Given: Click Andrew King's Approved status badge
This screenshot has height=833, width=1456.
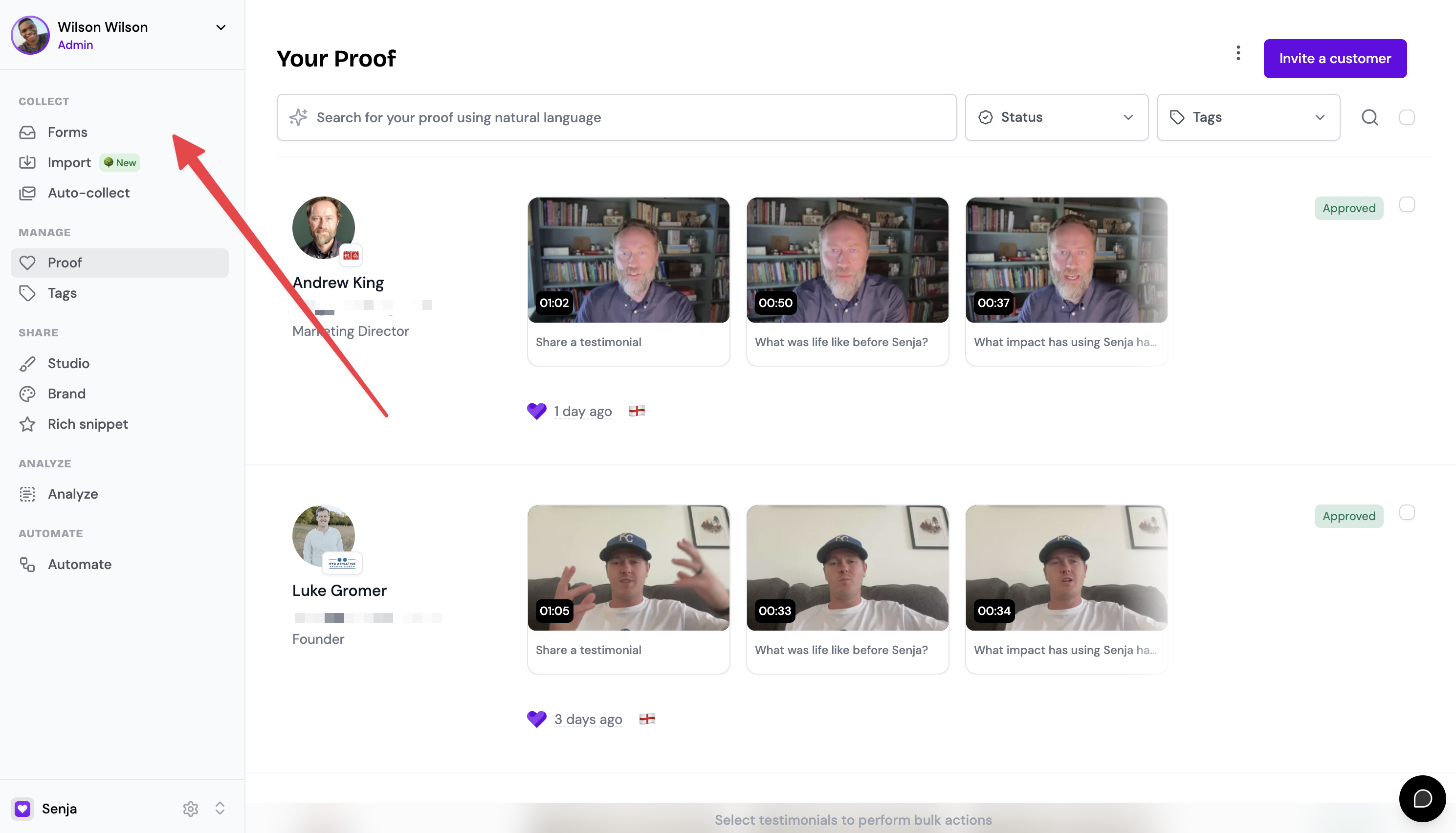Looking at the screenshot, I should 1348,208.
